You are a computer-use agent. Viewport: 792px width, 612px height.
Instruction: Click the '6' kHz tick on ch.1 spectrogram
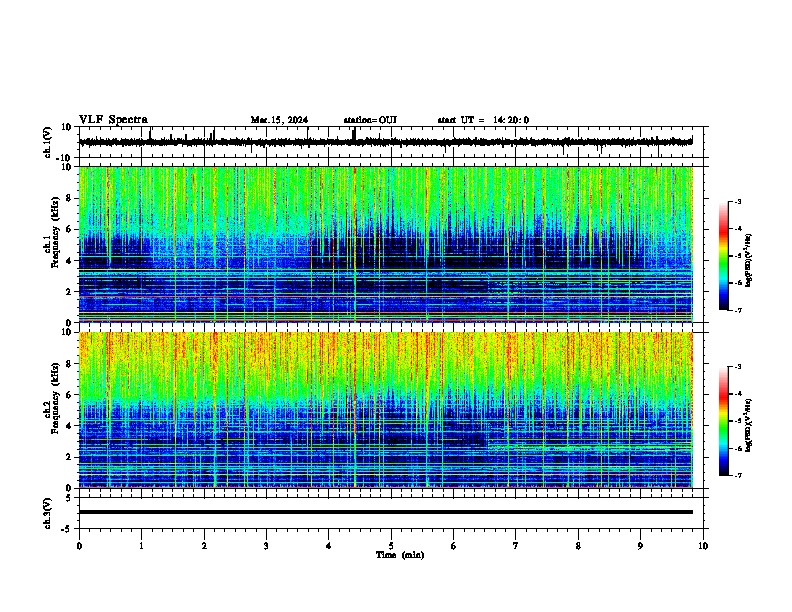[70, 230]
